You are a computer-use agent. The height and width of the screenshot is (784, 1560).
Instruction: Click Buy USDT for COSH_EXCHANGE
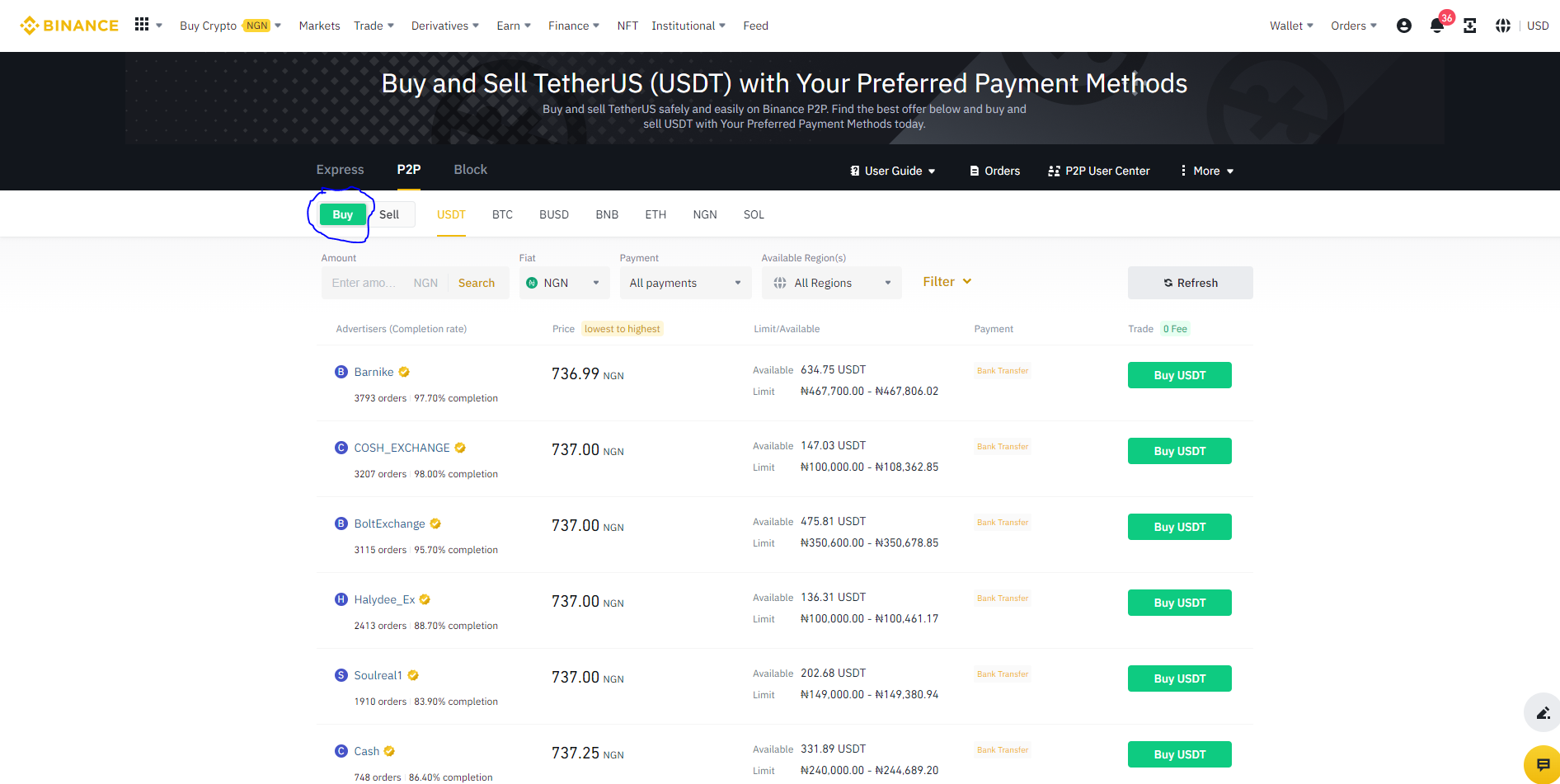coord(1179,451)
